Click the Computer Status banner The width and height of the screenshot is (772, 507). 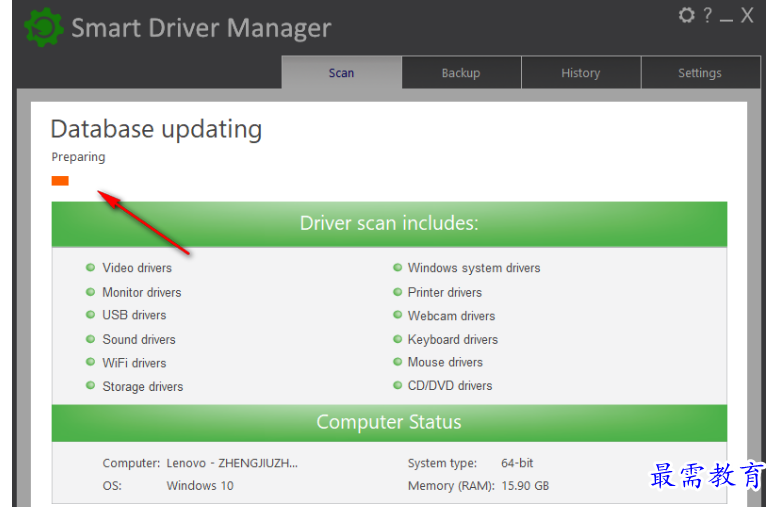tap(389, 423)
